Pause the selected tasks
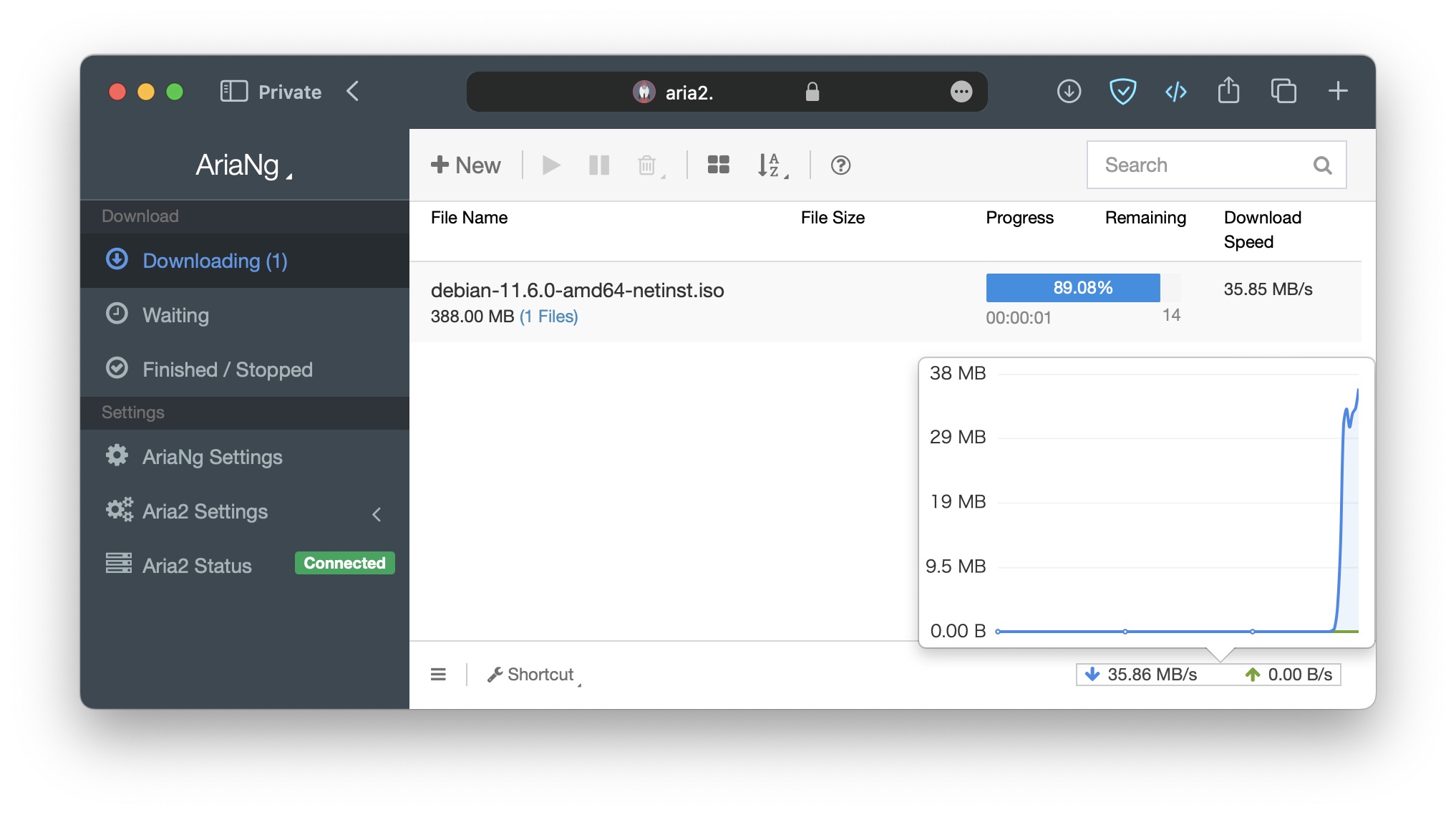The height and width of the screenshot is (815, 1456). pos(598,165)
